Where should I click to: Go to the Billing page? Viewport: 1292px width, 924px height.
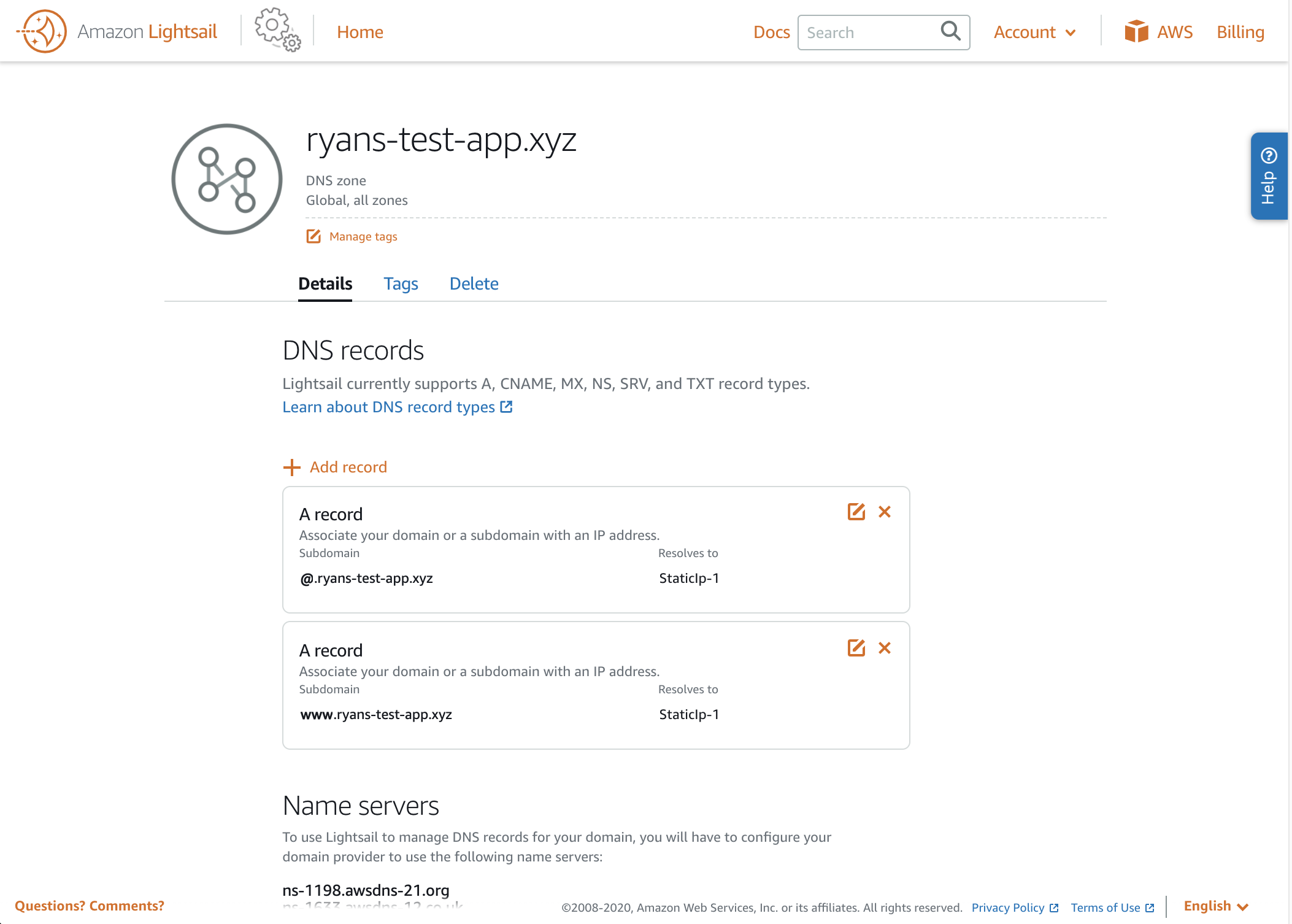pos(1240,32)
